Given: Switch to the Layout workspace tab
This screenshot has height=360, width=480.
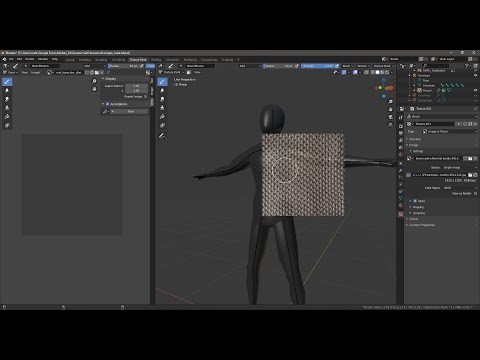Looking at the screenshot, I should point(70,60).
